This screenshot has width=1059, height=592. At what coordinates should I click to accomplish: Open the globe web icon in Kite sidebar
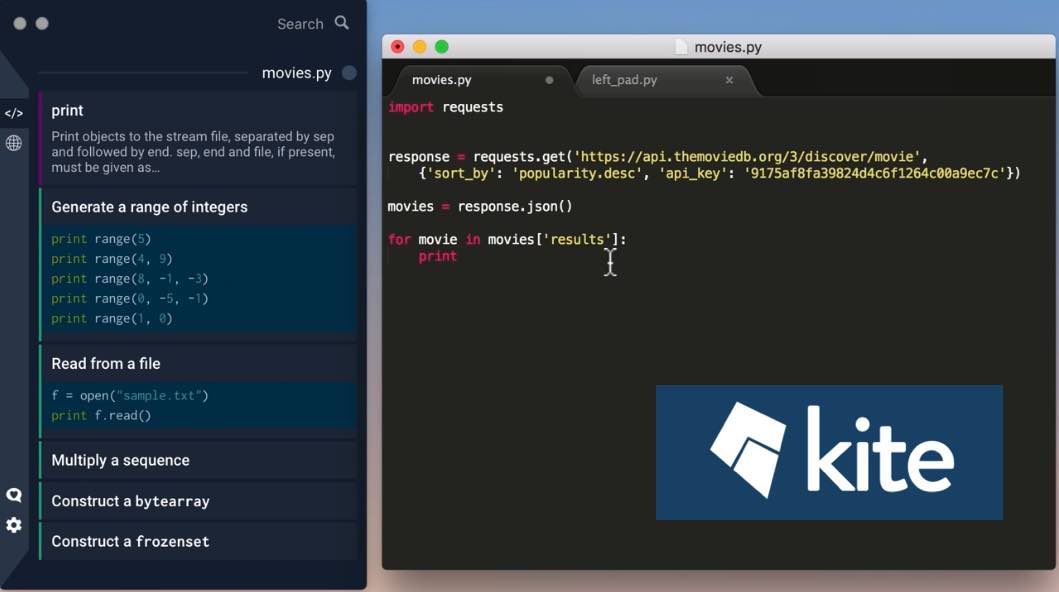14,143
